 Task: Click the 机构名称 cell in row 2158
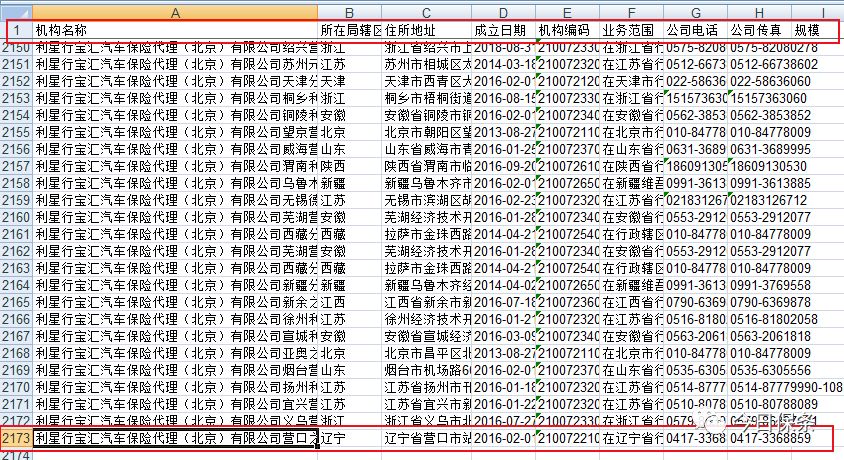[175, 183]
